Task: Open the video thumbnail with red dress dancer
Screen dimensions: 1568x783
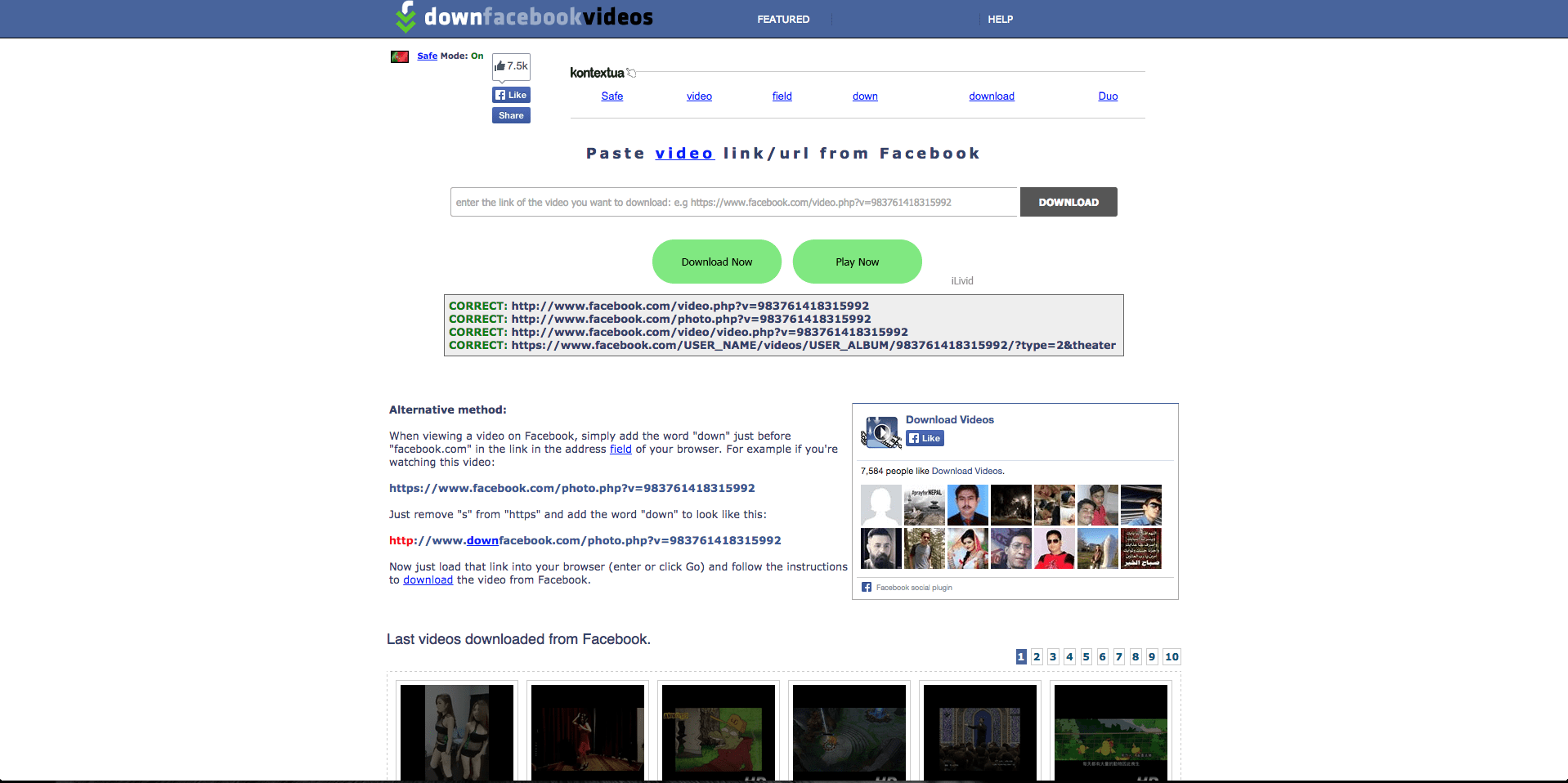Action: tap(588, 732)
